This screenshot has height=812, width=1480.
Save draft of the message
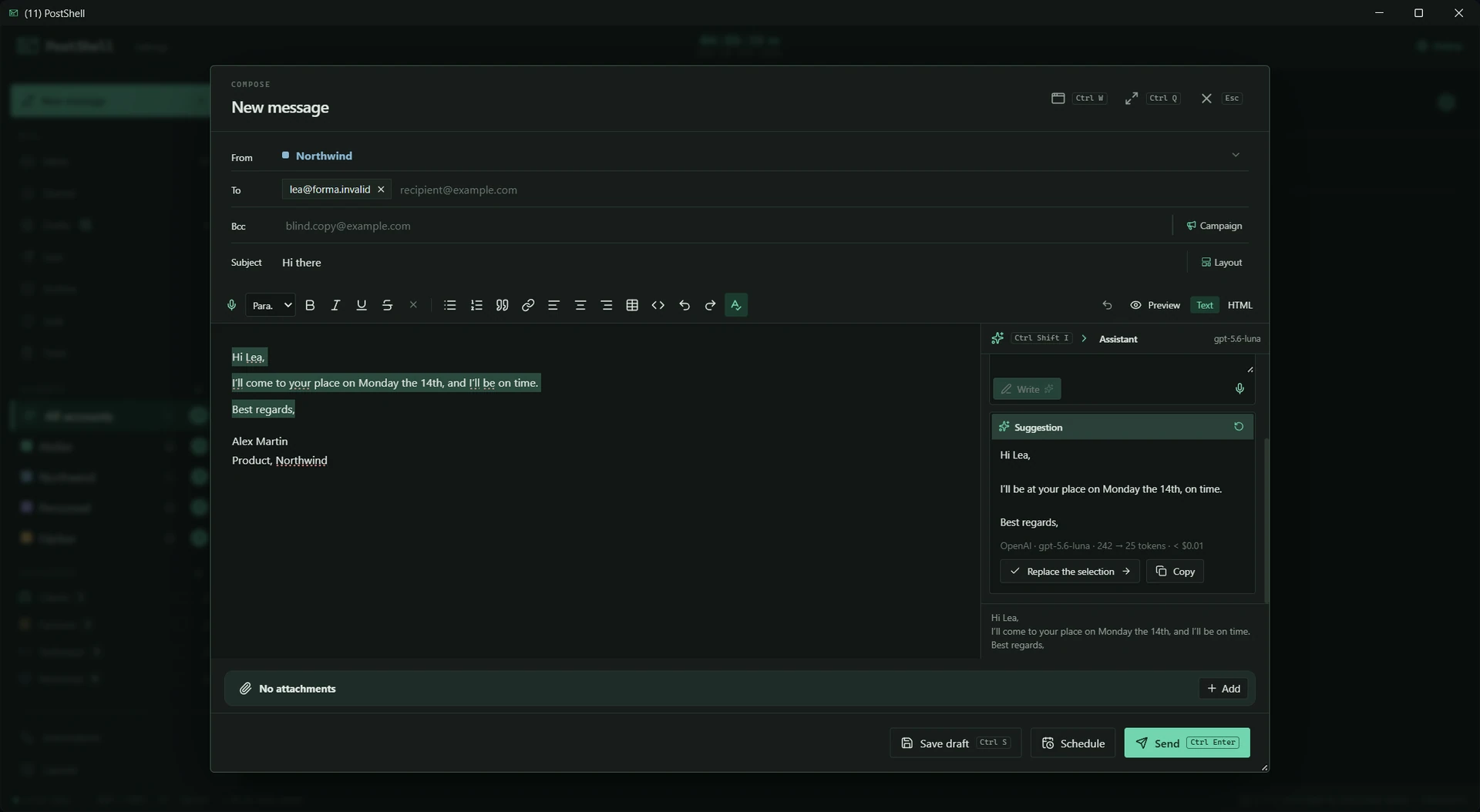point(955,743)
